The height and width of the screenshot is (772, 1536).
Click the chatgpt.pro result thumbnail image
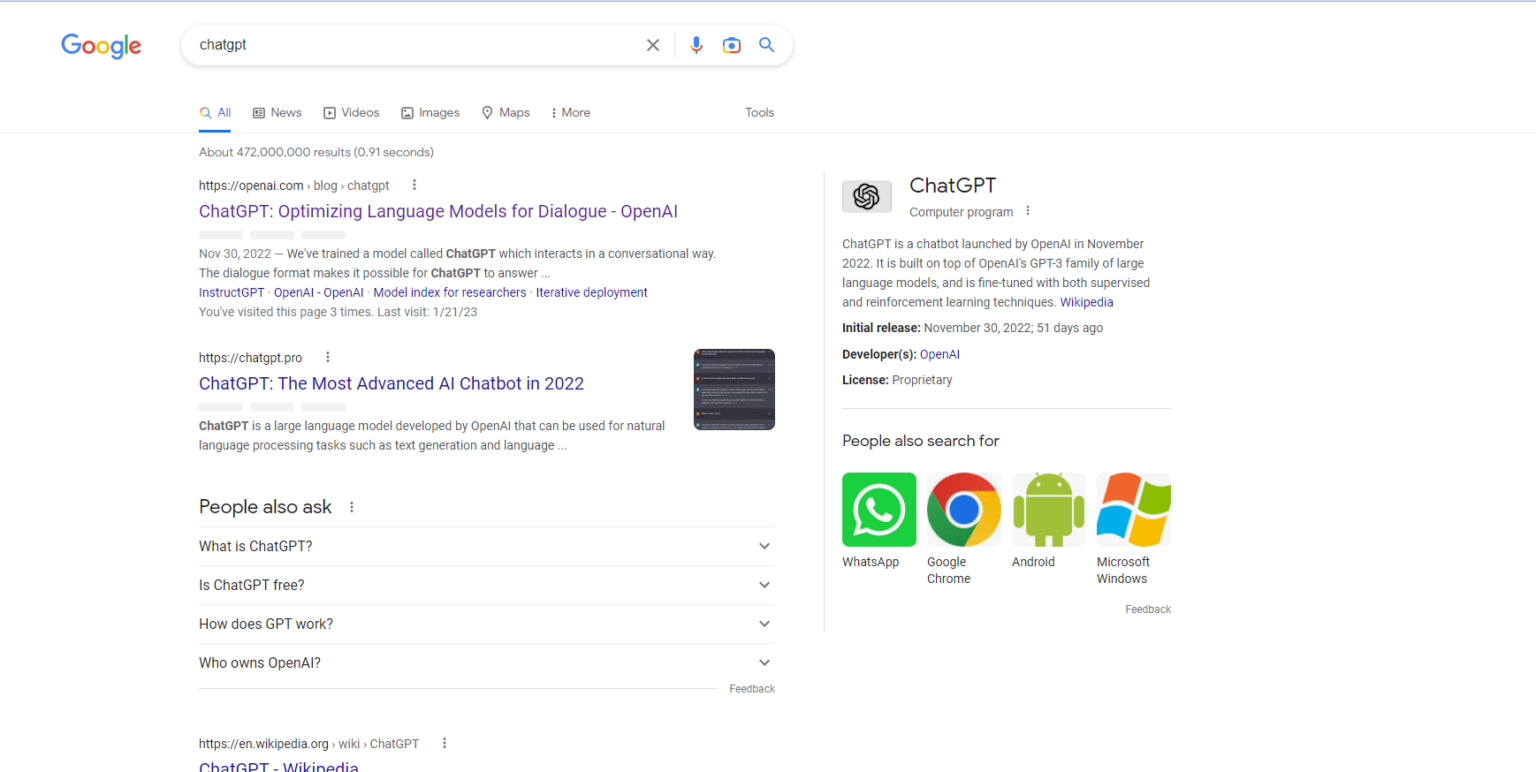pos(733,389)
